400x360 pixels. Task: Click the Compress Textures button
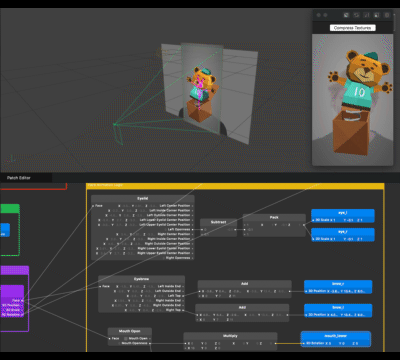(353, 28)
